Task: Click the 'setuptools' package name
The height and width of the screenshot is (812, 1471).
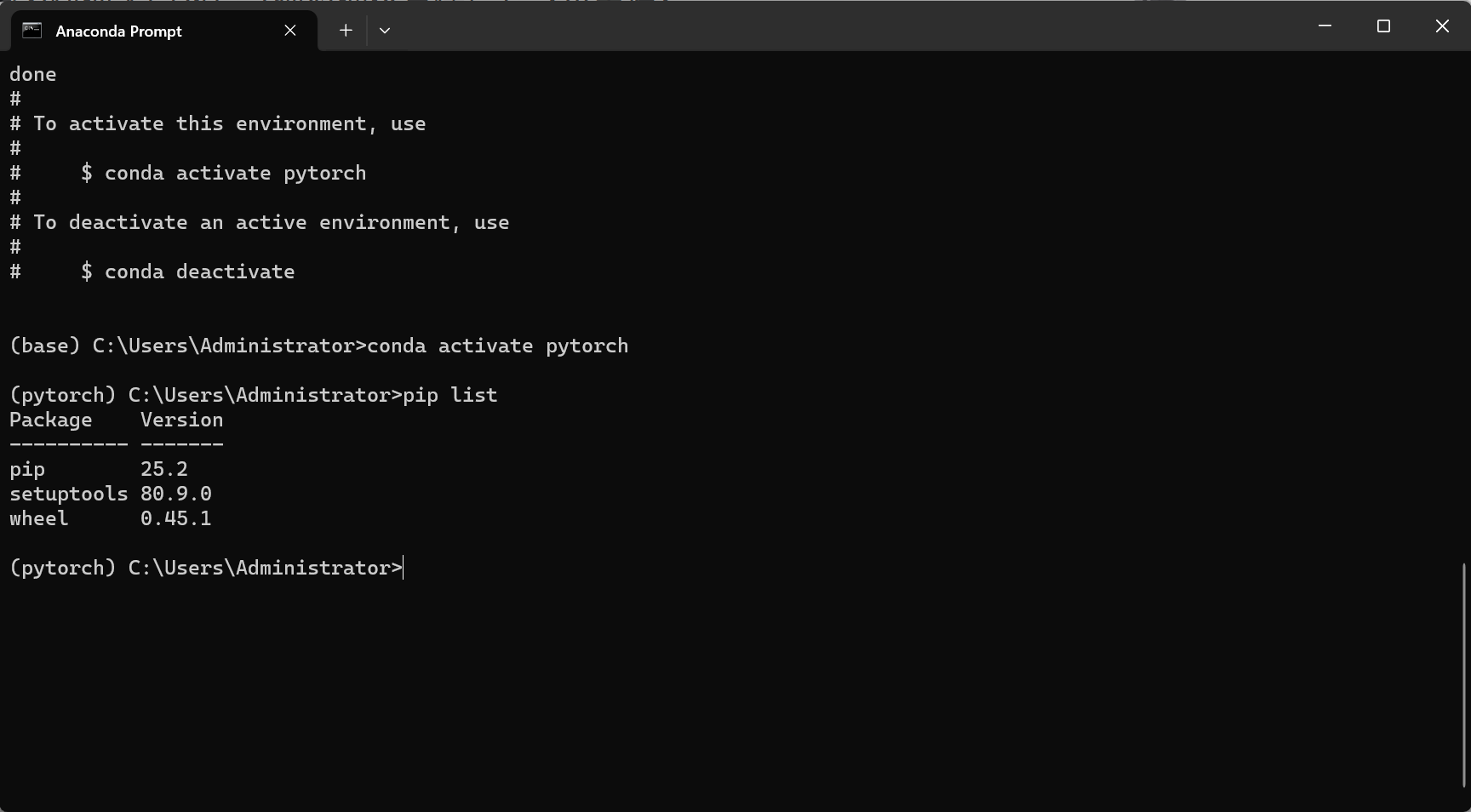Action: coord(69,494)
